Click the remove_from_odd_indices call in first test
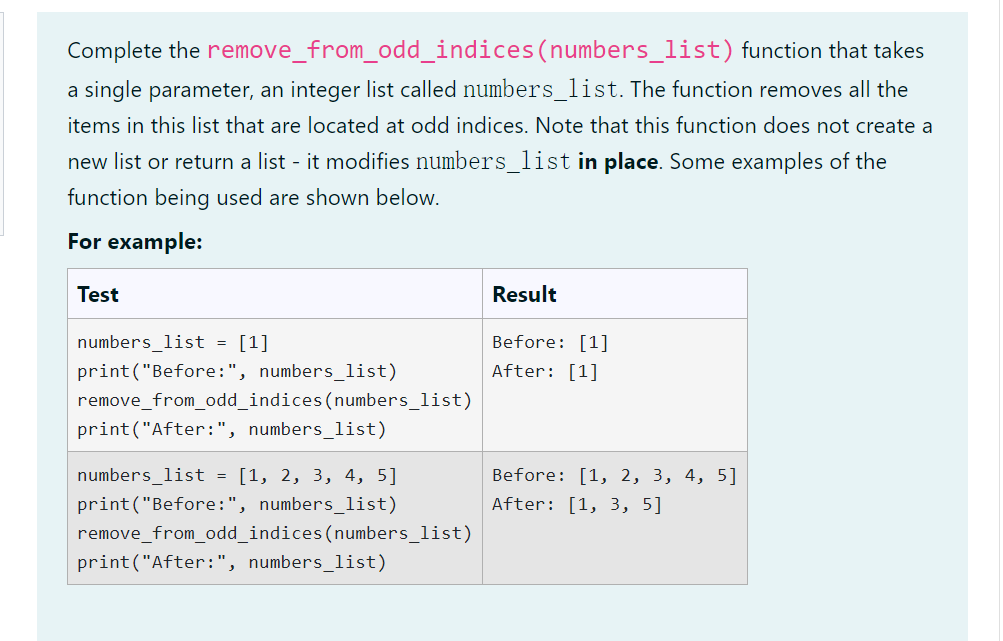Screen dimensions: 1003x641 click(x=275, y=399)
